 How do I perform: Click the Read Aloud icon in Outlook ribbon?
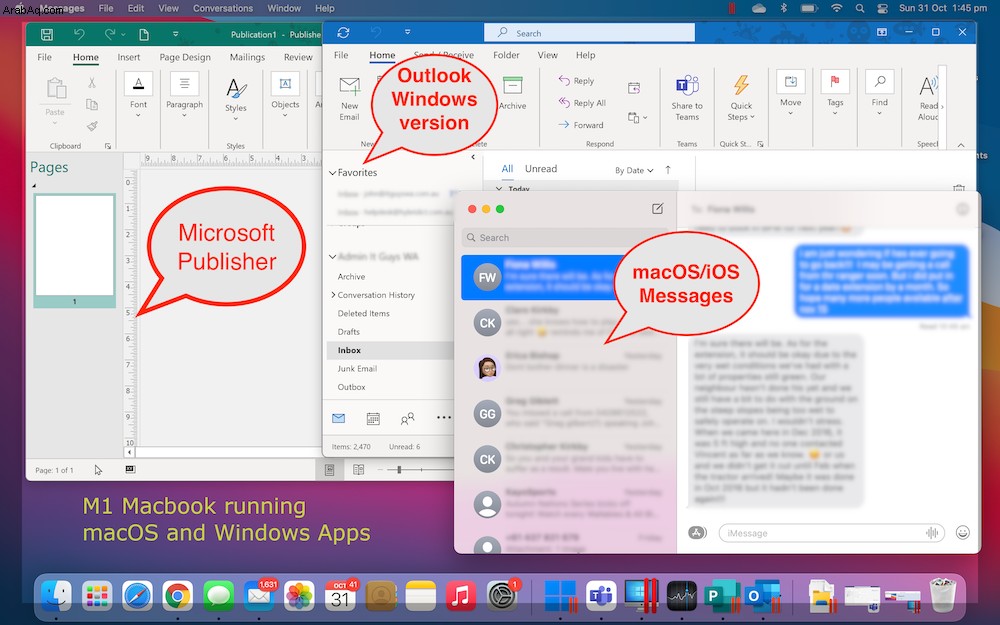click(930, 98)
